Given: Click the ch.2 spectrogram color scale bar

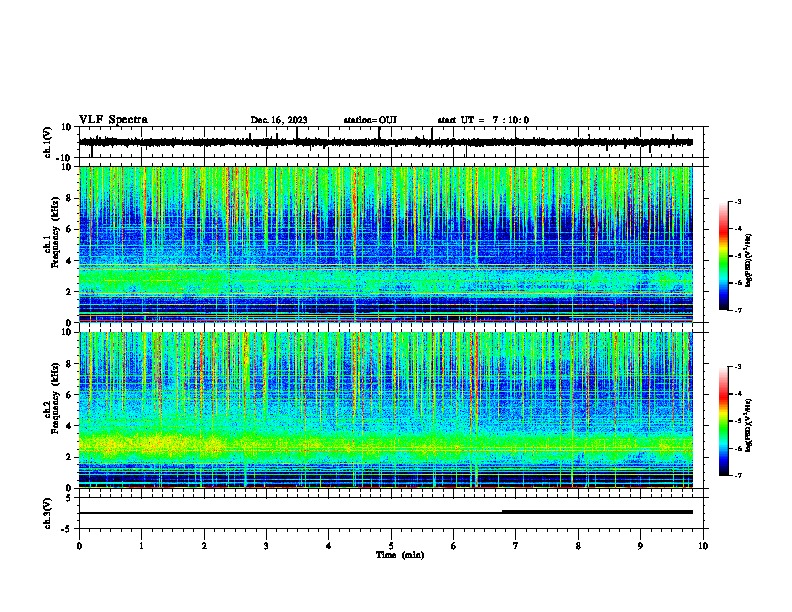Looking at the screenshot, I should pos(724,421).
